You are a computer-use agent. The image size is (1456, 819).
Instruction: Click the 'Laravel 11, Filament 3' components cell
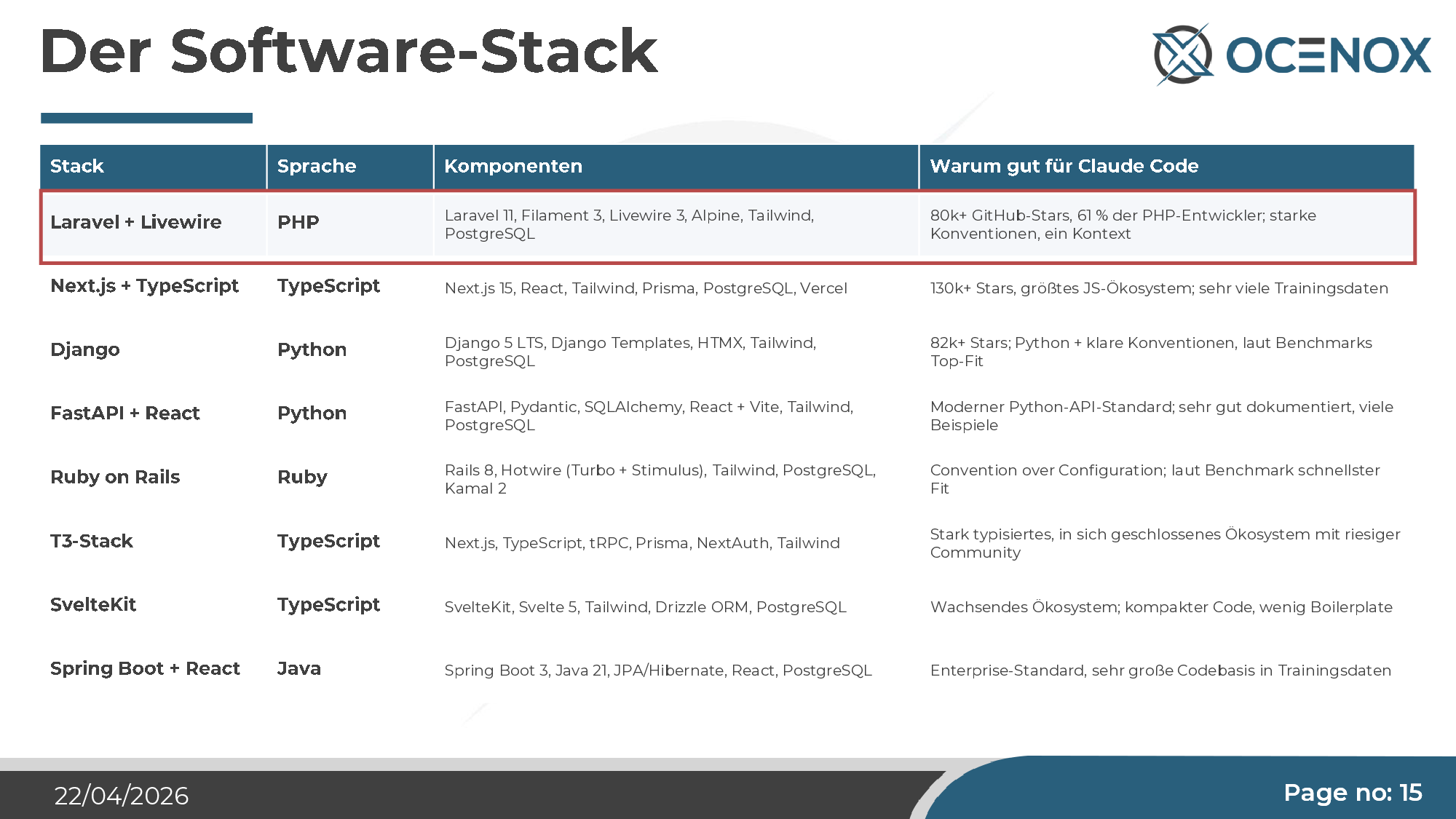[676, 224]
